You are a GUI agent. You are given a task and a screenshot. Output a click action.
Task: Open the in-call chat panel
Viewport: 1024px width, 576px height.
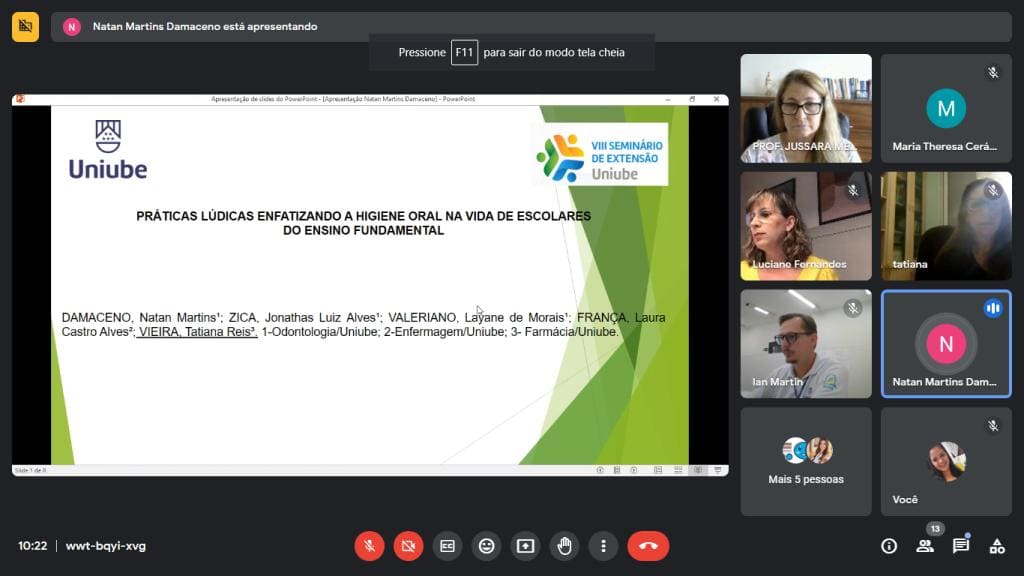pos(961,546)
